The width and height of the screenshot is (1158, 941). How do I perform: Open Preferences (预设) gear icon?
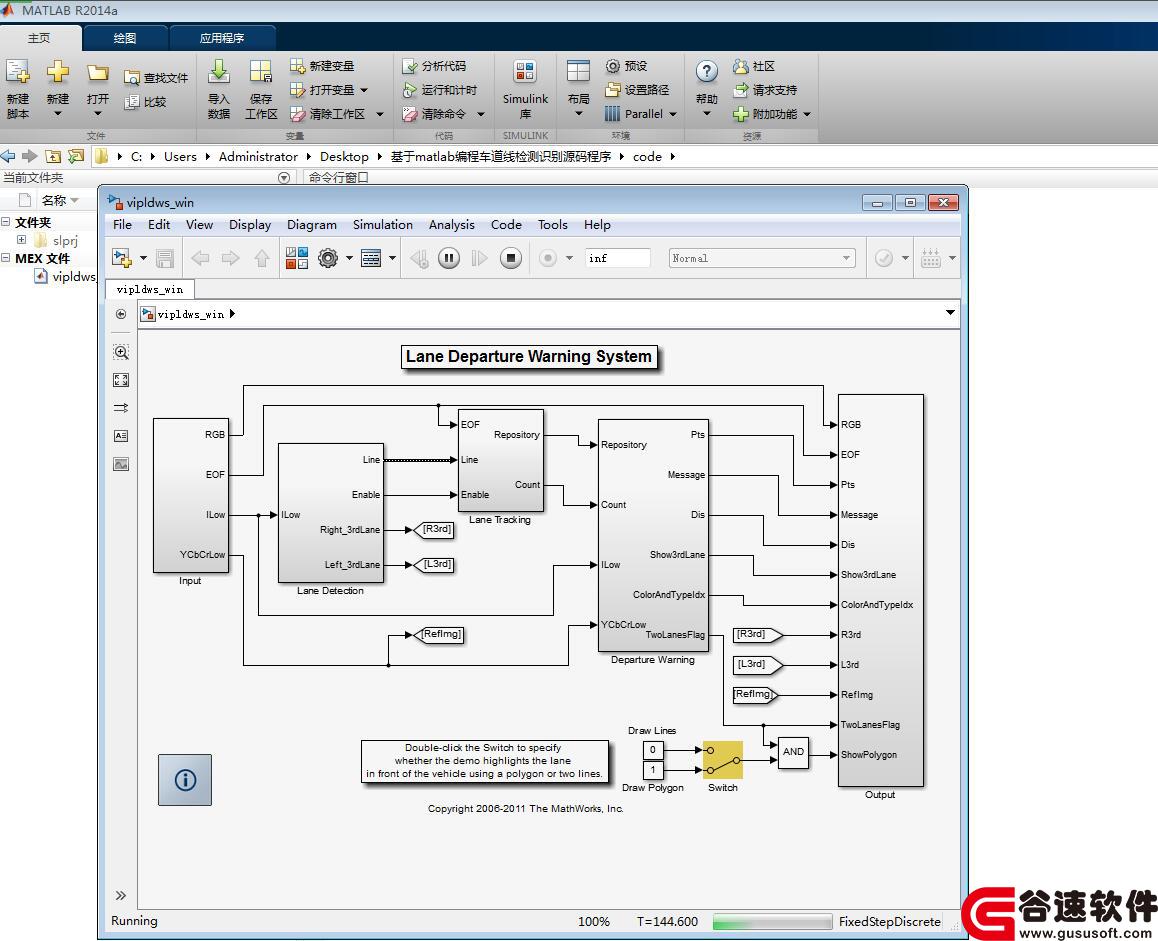point(613,66)
